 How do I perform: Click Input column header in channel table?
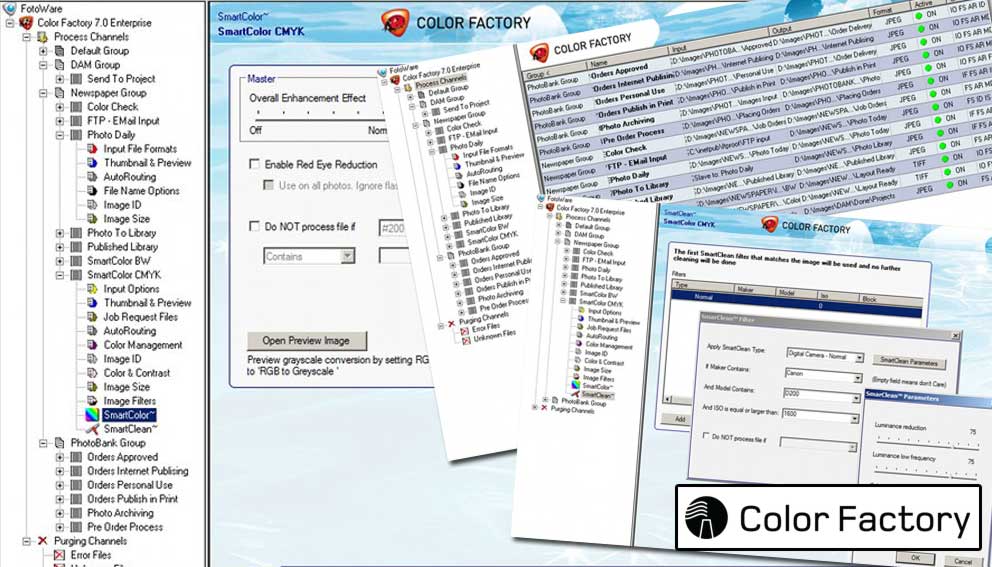tap(720, 42)
